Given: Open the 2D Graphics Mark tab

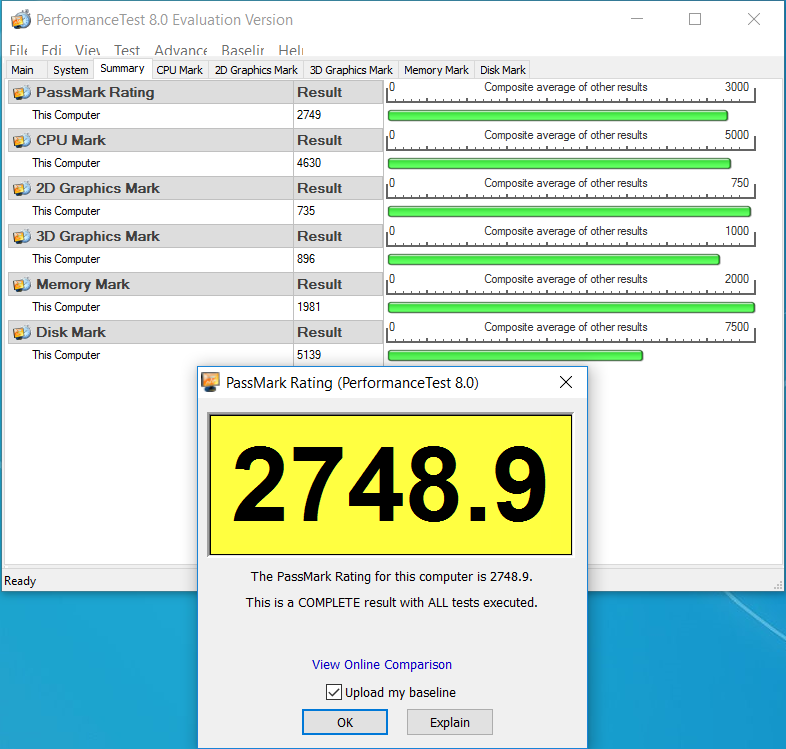Looking at the screenshot, I should tap(256, 70).
